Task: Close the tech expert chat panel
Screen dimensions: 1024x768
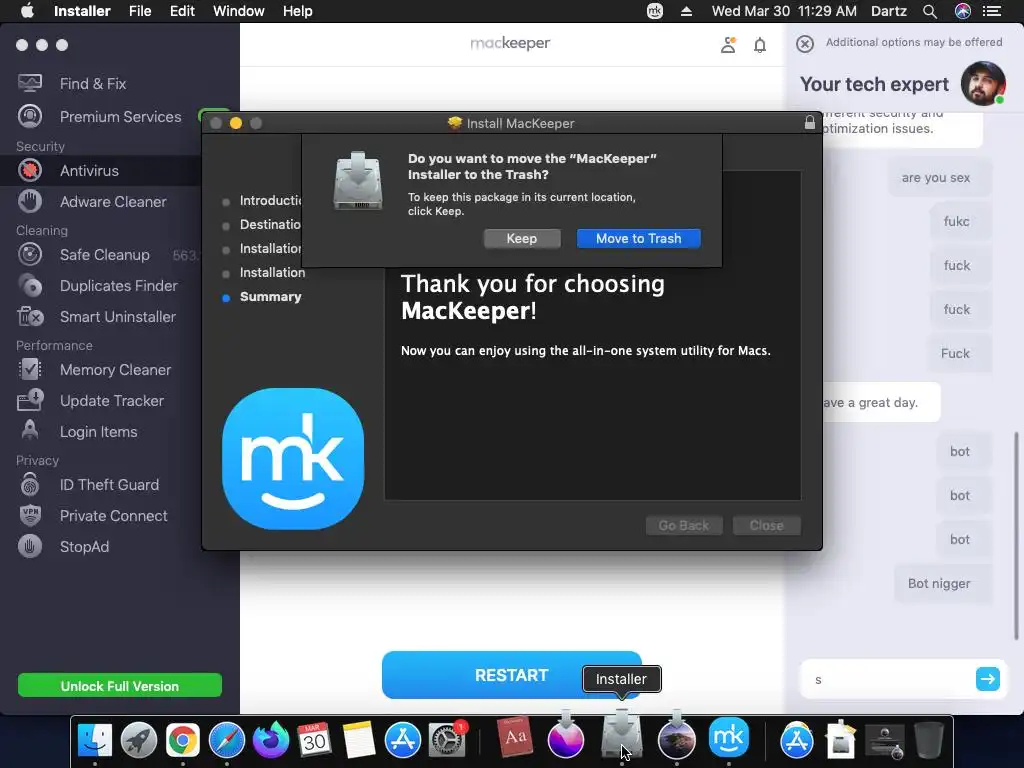Action: (x=805, y=44)
